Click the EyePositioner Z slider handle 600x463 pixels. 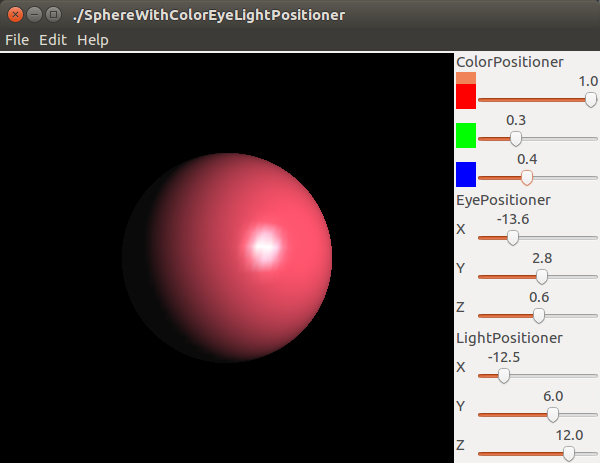[539, 316]
